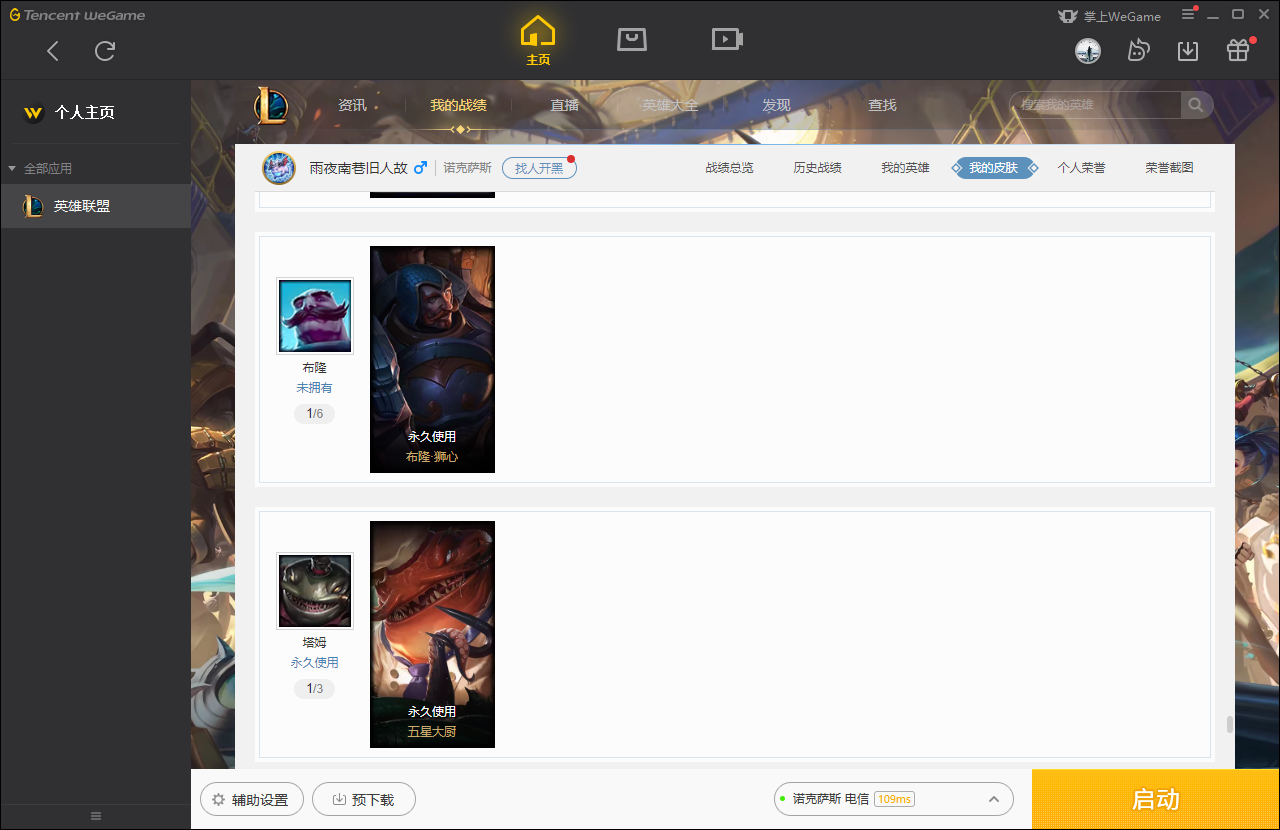Image resolution: width=1280 pixels, height=830 pixels.
Task: Click the 掌上WeGame mobile link
Action: coord(1110,16)
